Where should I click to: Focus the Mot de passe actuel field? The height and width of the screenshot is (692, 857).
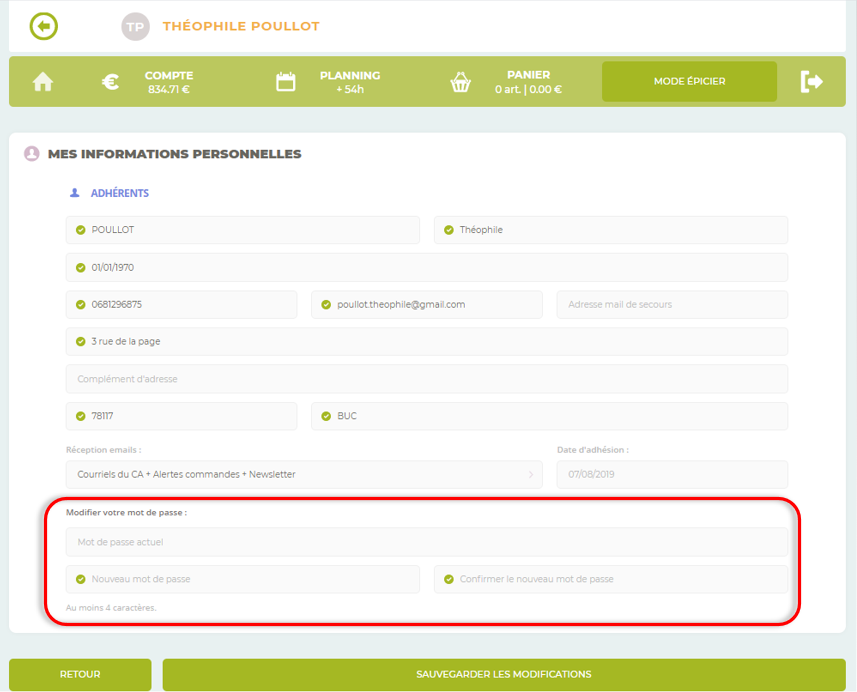tap(427, 542)
